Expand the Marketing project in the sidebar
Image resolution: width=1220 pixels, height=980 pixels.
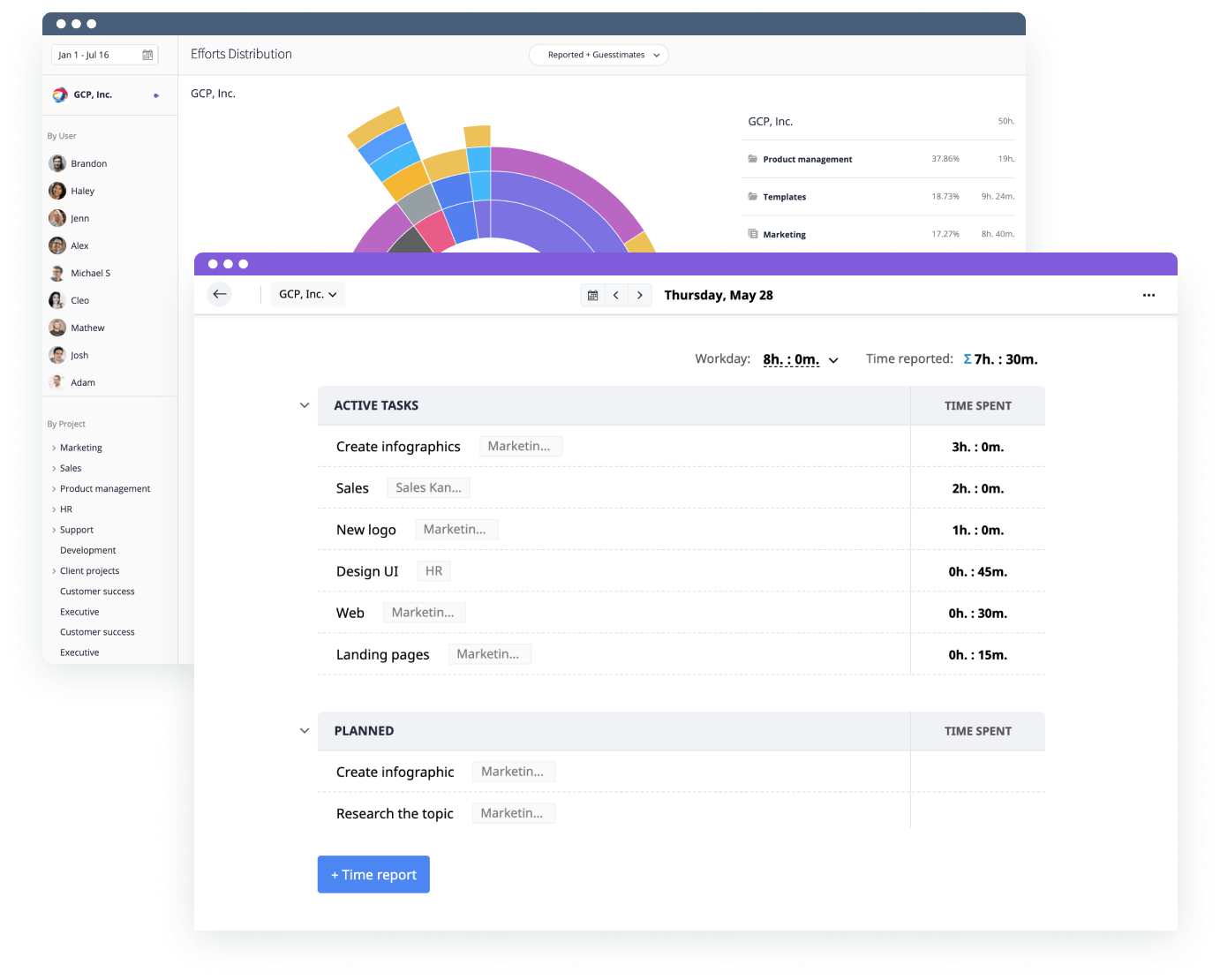[x=53, y=448]
